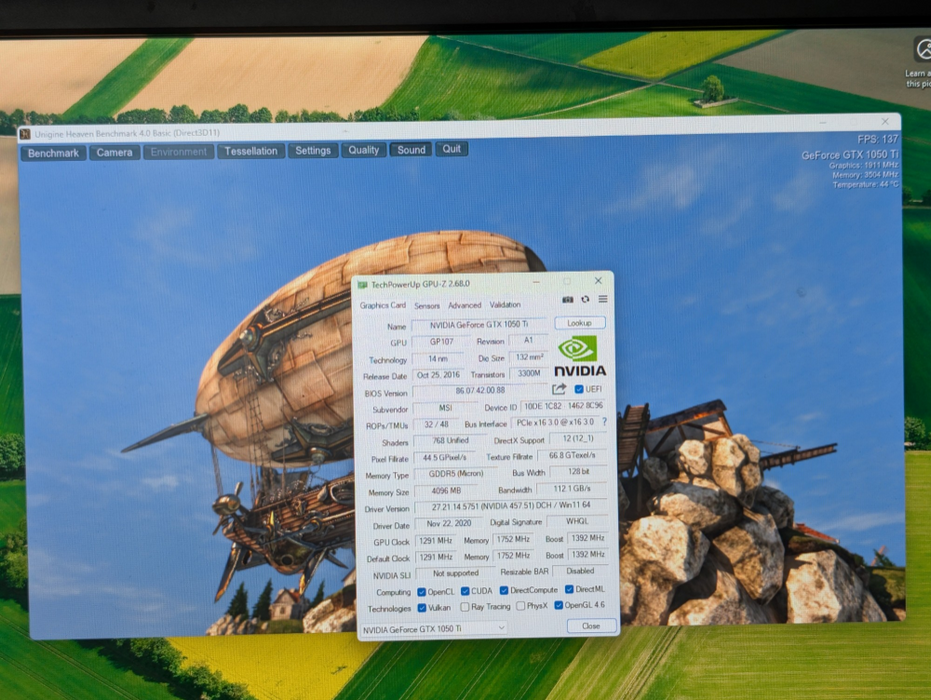Click the Bus Interface question mark
The image size is (931, 700).
coord(603,423)
